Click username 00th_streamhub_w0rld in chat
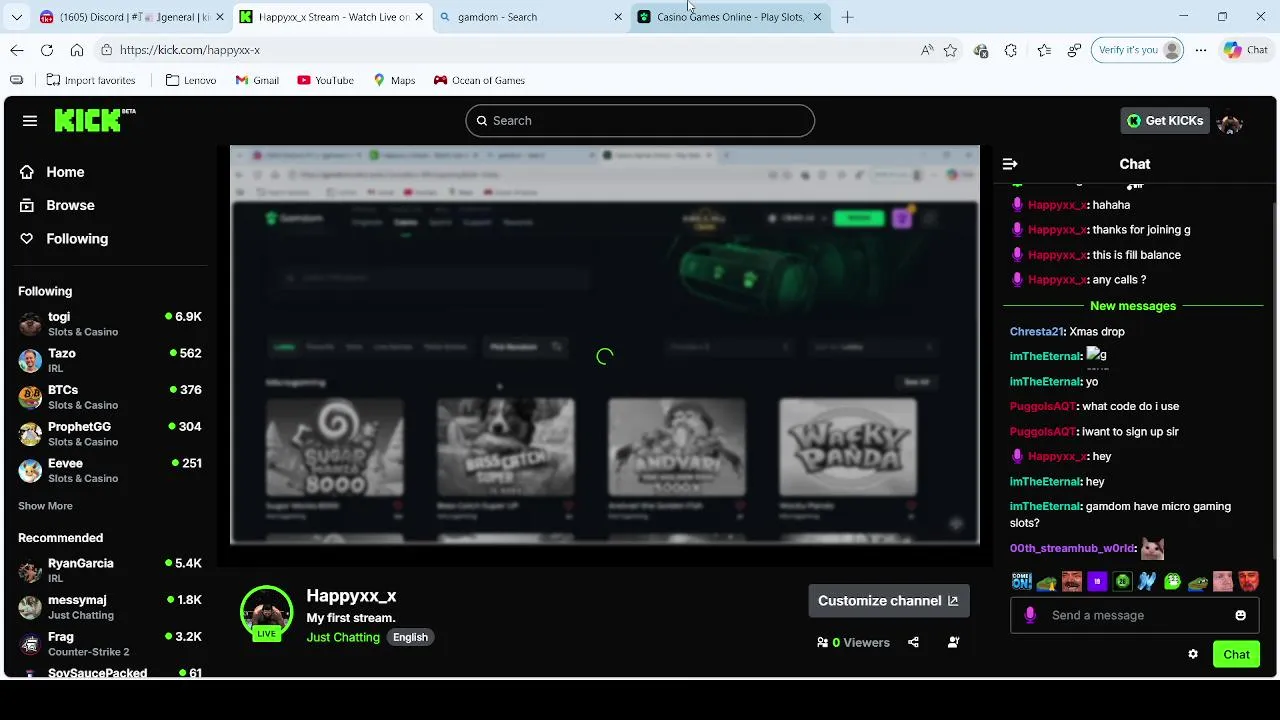 1072,548
